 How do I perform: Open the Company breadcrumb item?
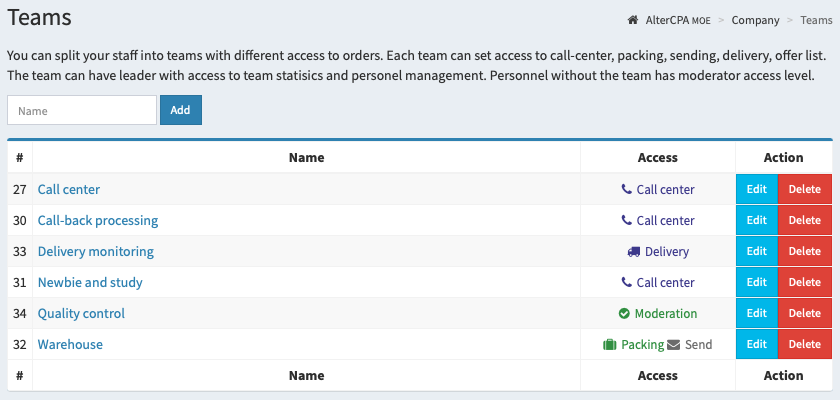point(755,20)
